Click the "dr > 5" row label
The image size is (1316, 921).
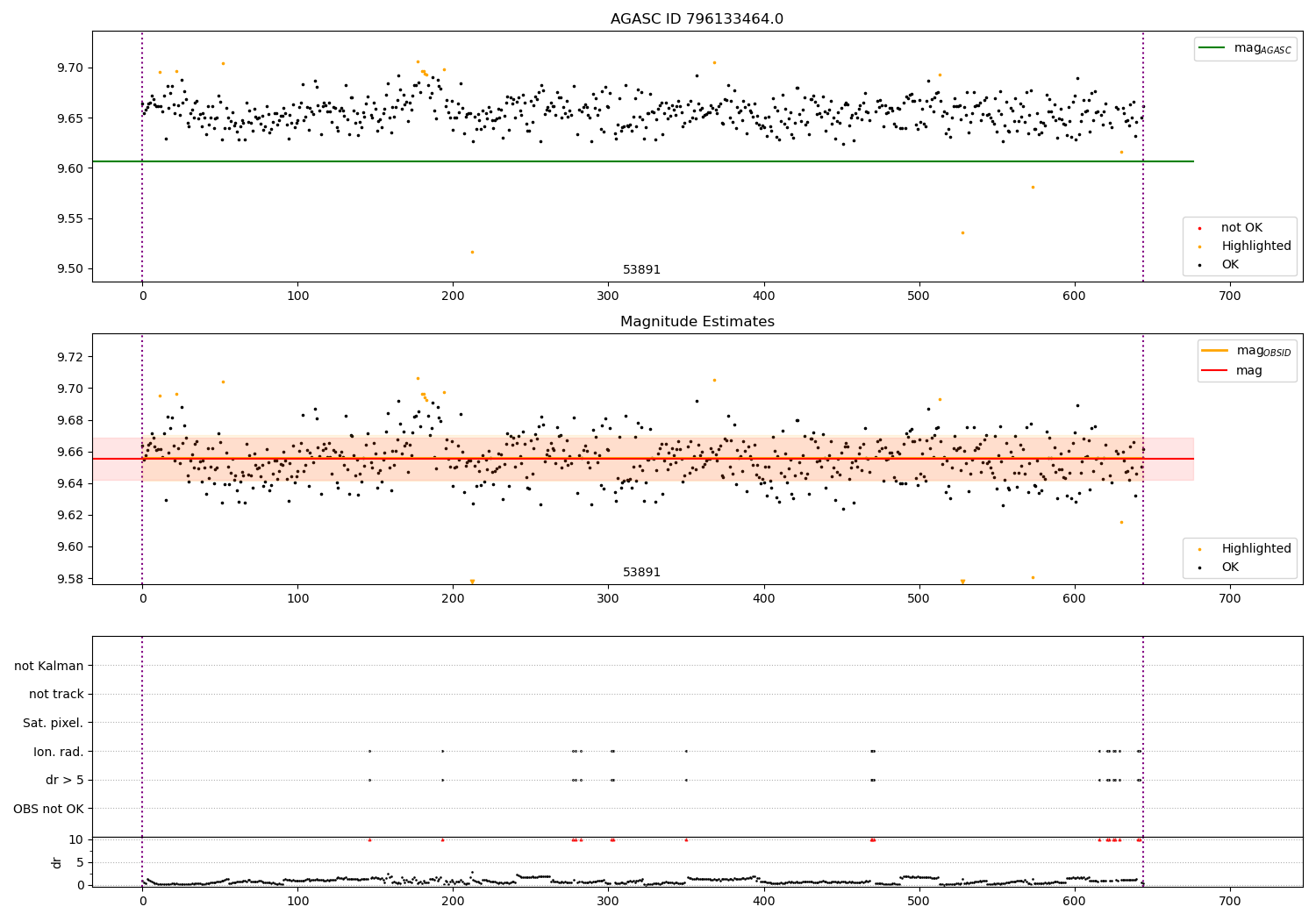point(65,780)
